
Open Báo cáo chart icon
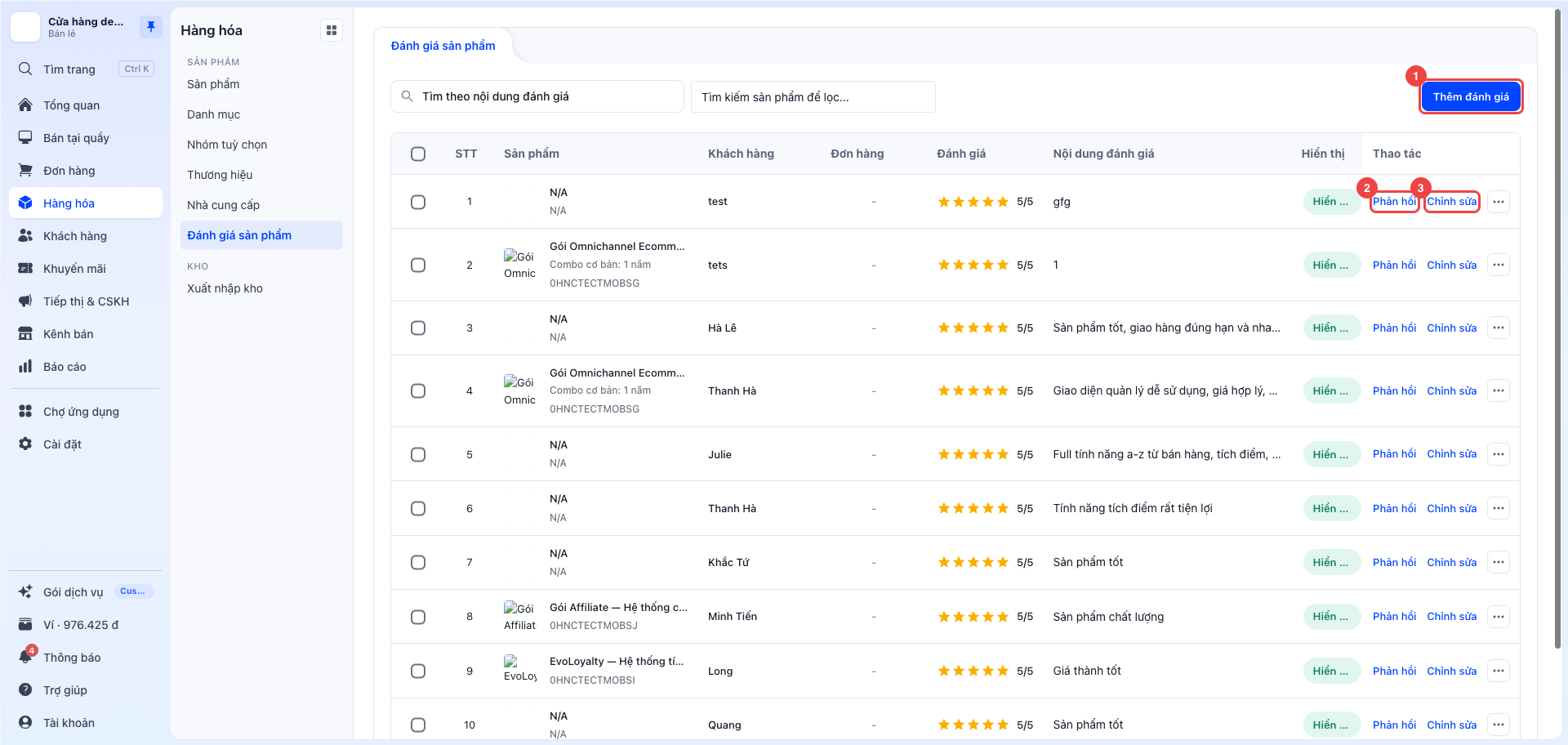click(25, 367)
